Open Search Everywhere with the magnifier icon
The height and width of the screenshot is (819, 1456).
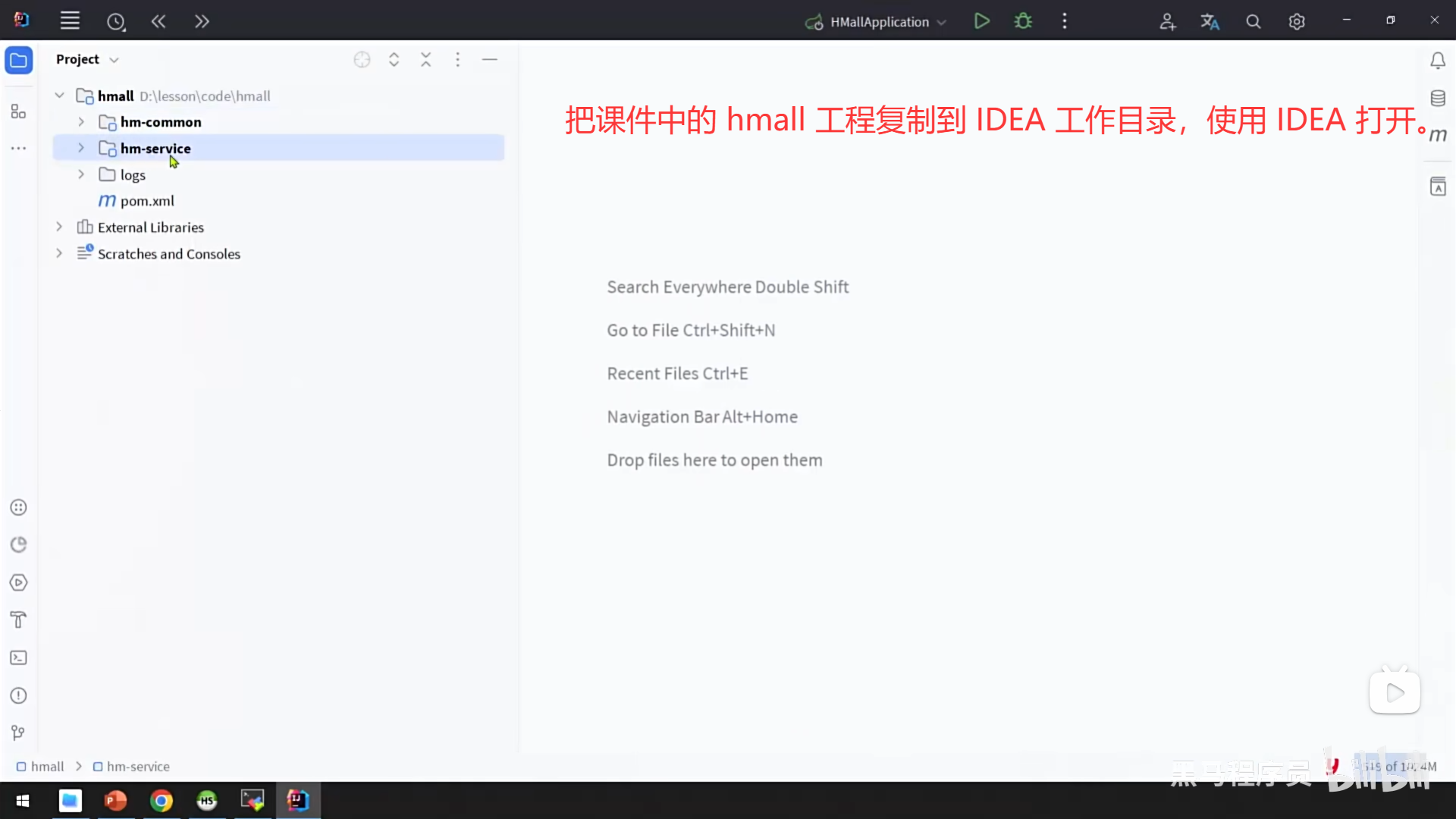(1253, 20)
